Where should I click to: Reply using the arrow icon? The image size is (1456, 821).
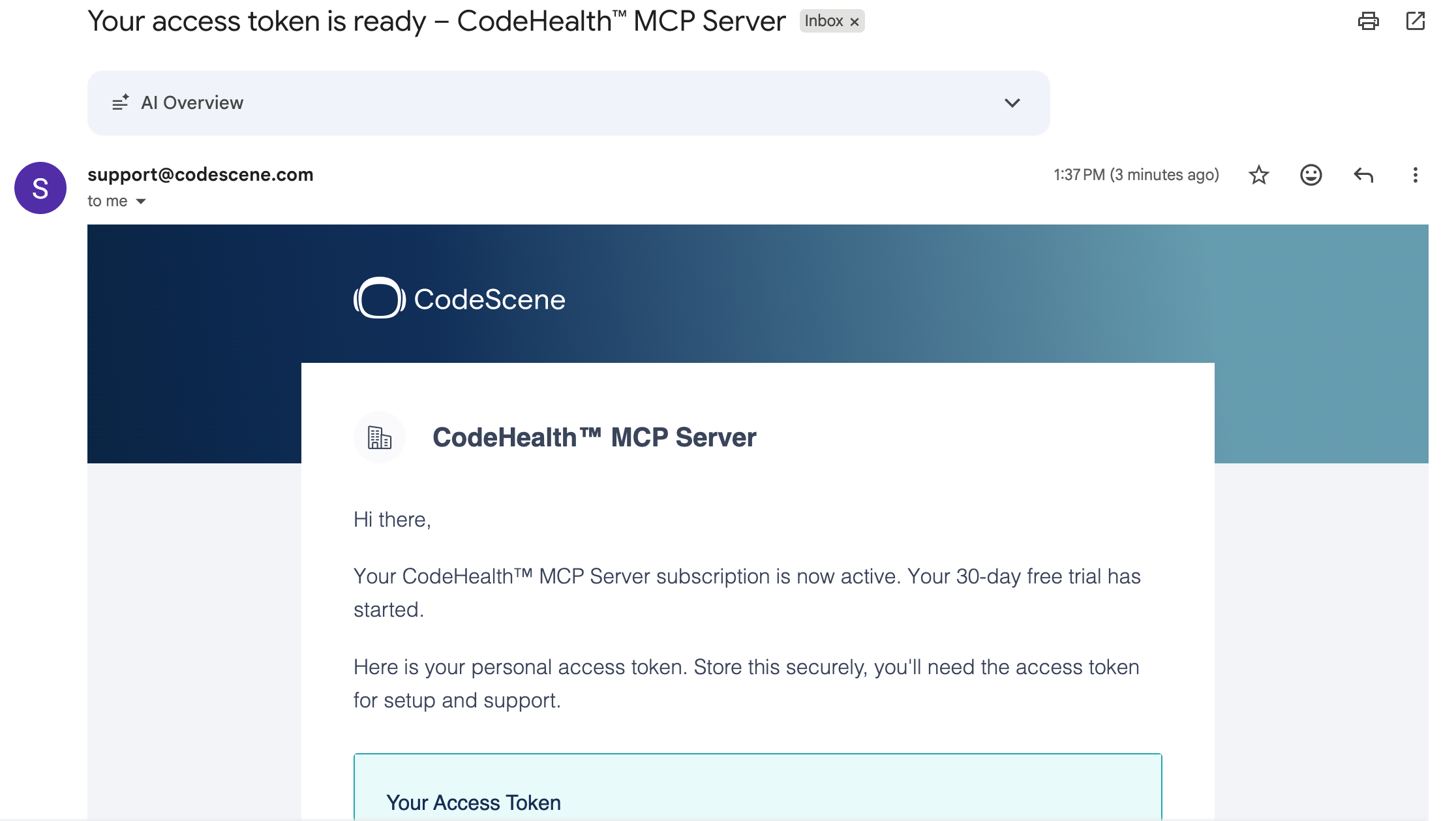tap(1363, 175)
